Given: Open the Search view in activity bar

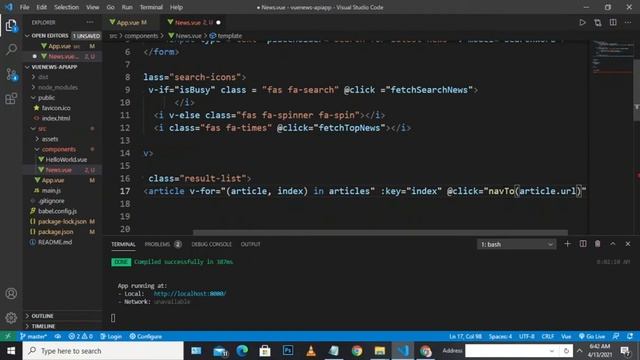Looking at the screenshot, I should [11, 49].
